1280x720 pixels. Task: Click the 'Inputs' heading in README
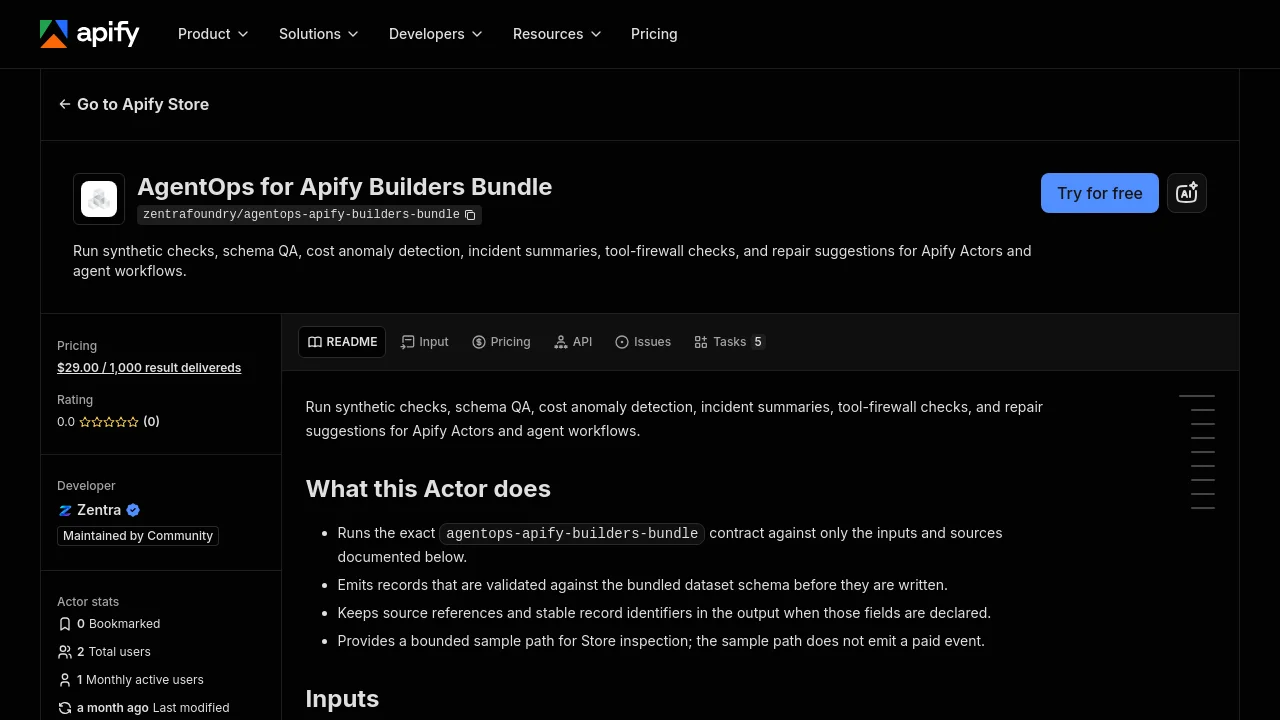(x=342, y=699)
